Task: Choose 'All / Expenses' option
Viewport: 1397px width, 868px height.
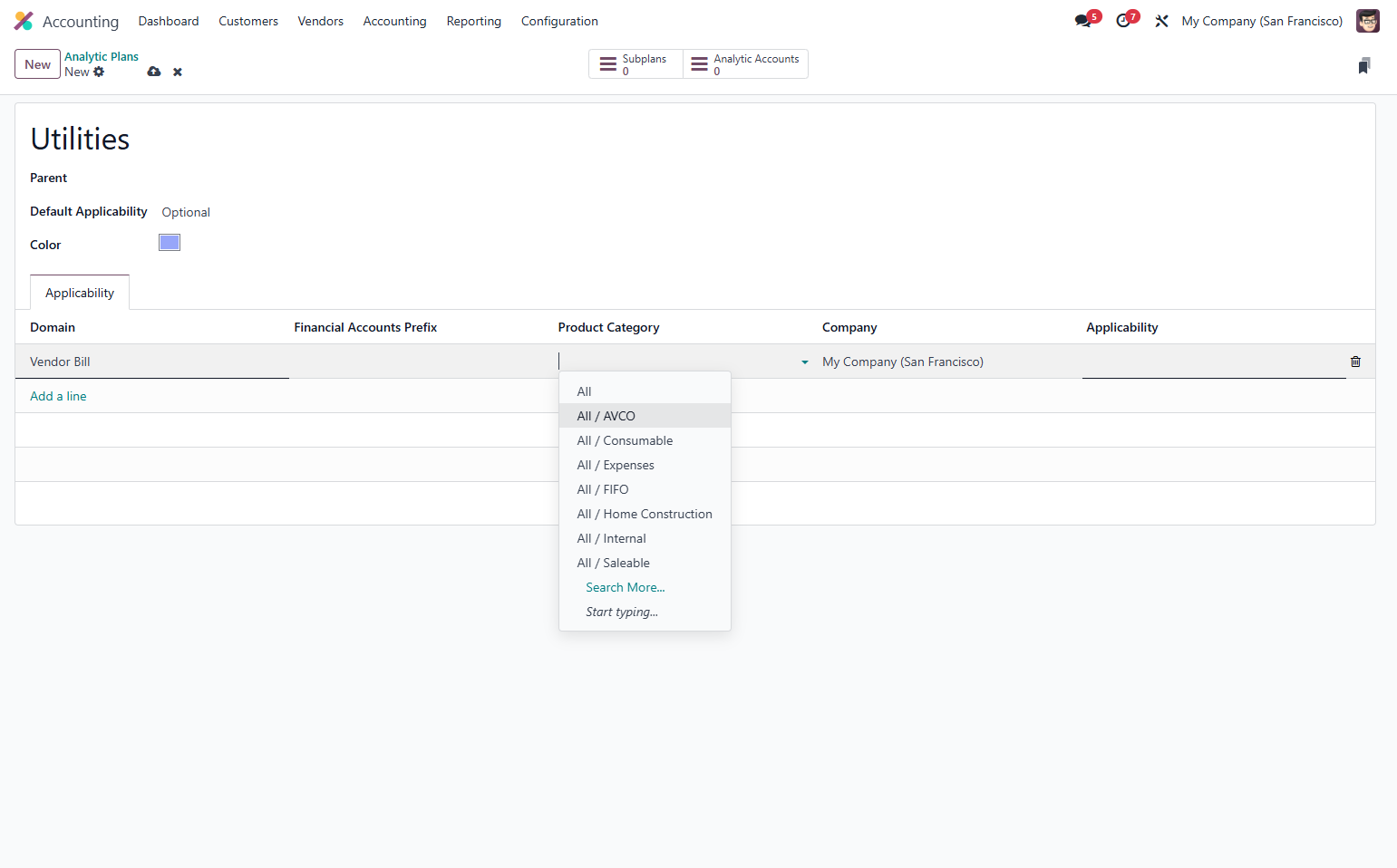Action: [645, 465]
